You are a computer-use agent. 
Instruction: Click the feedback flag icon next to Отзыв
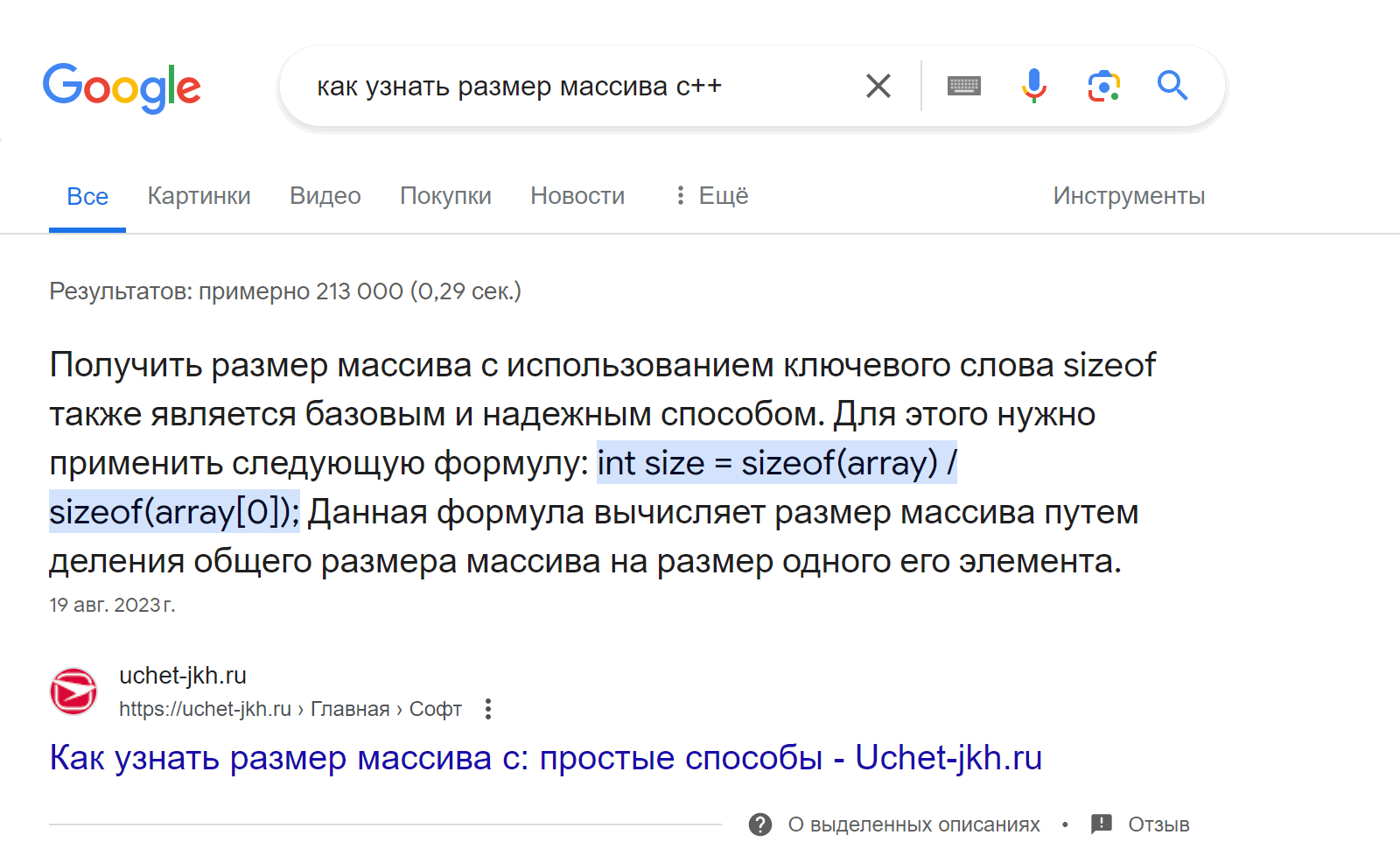click(1102, 824)
